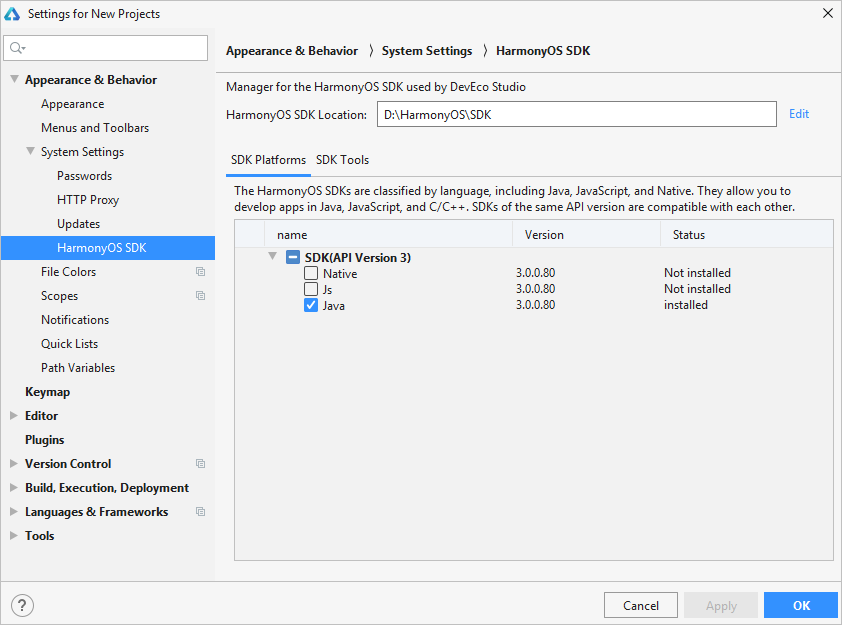Click the copy icon beside File Colors
Image resolution: width=842 pixels, height=625 pixels.
[x=200, y=272]
